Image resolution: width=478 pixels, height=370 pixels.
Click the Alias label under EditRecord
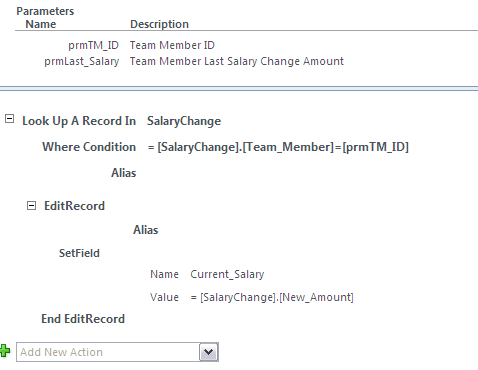(146, 230)
